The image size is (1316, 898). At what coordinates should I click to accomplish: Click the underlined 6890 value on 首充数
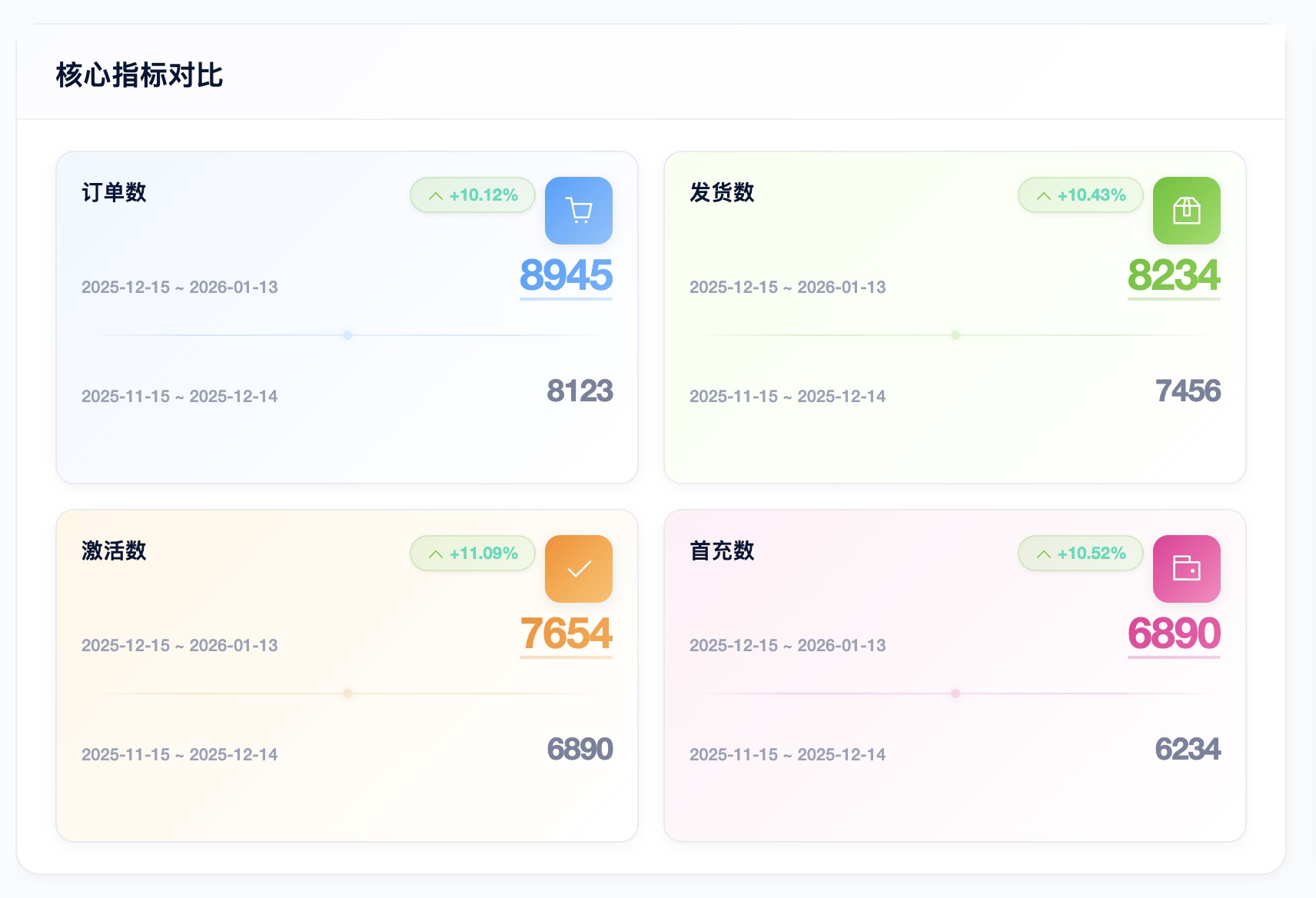point(1174,633)
